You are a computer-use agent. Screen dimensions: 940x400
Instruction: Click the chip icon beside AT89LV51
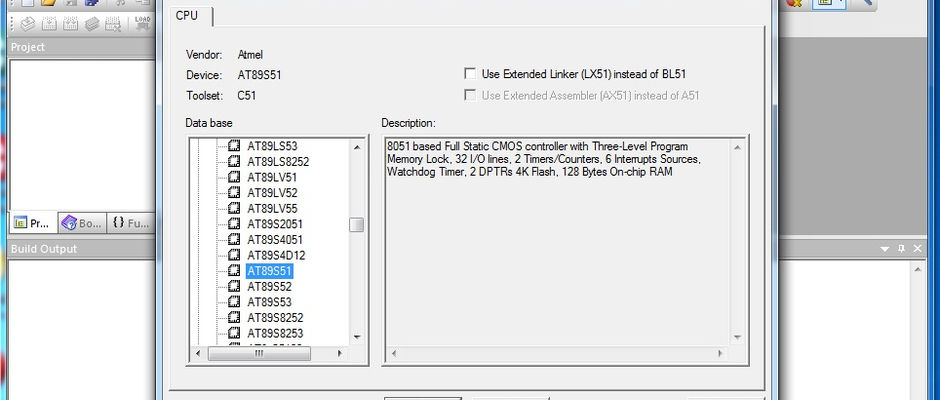(x=234, y=177)
